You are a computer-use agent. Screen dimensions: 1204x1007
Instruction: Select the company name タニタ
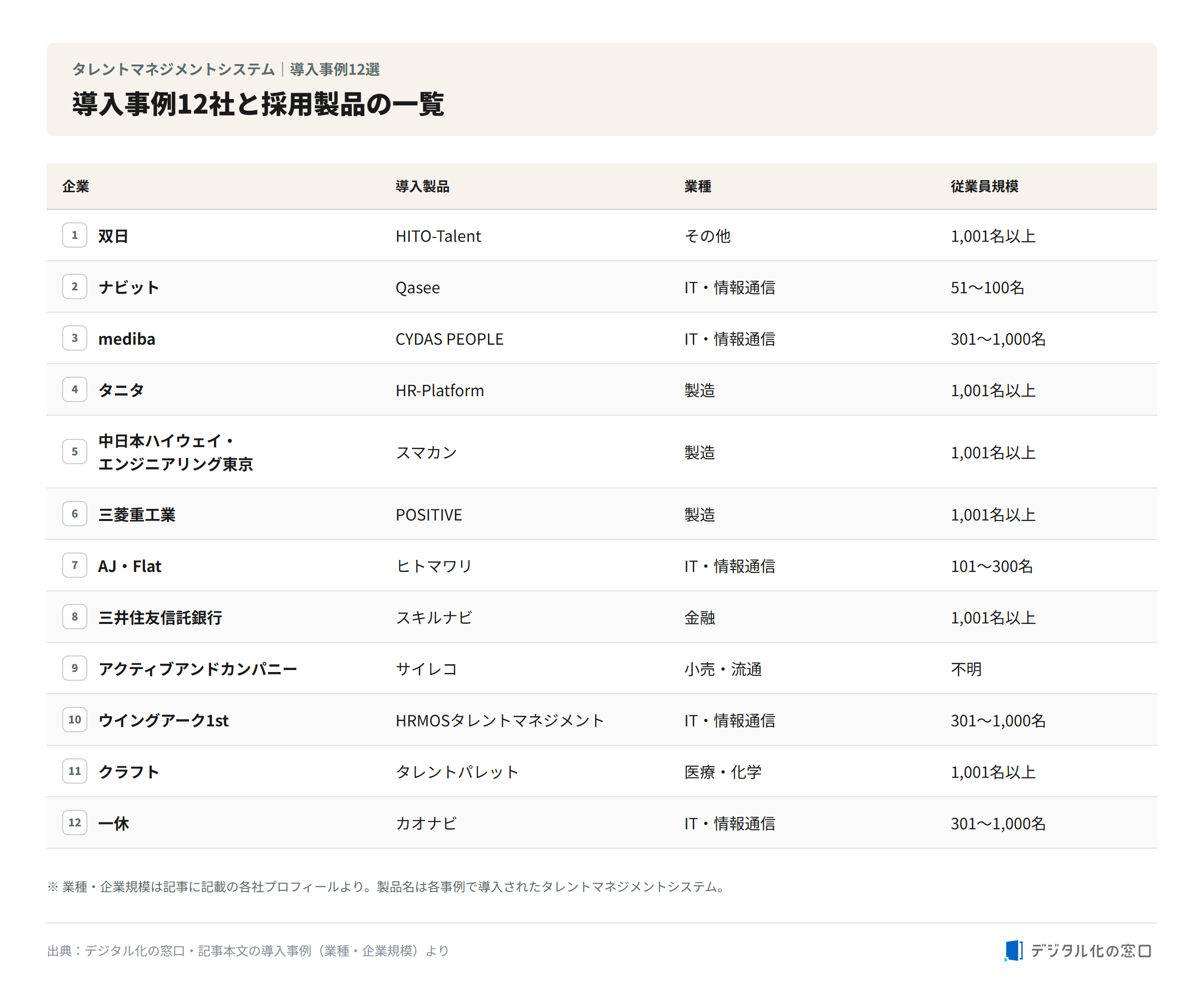[121, 390]
